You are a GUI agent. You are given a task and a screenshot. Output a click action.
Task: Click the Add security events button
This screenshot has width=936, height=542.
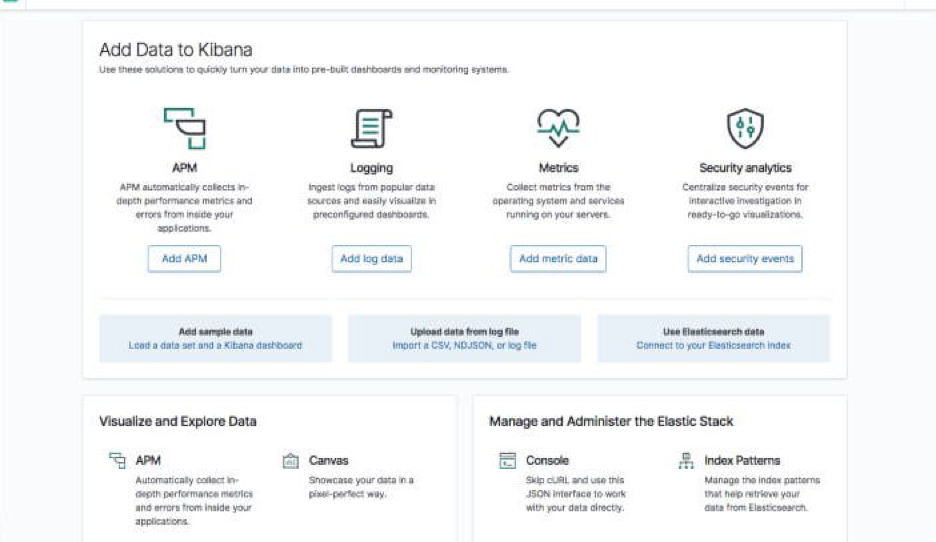(745, 258)
